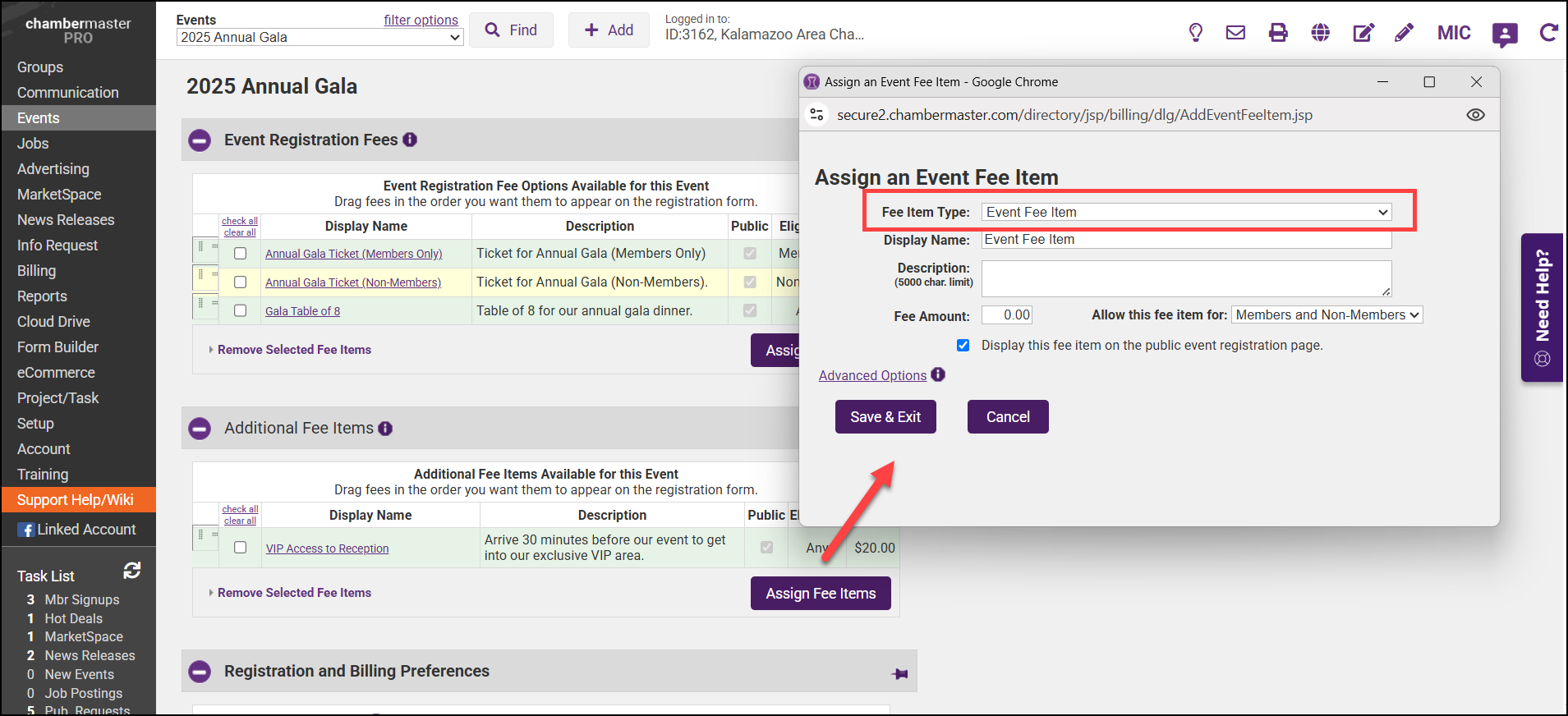Image resolution: width=1568 pixels, height=716 pixels.
Task: Check the Annual Gala Ticket (Members Only) checkbox
Action: point(241,254)
